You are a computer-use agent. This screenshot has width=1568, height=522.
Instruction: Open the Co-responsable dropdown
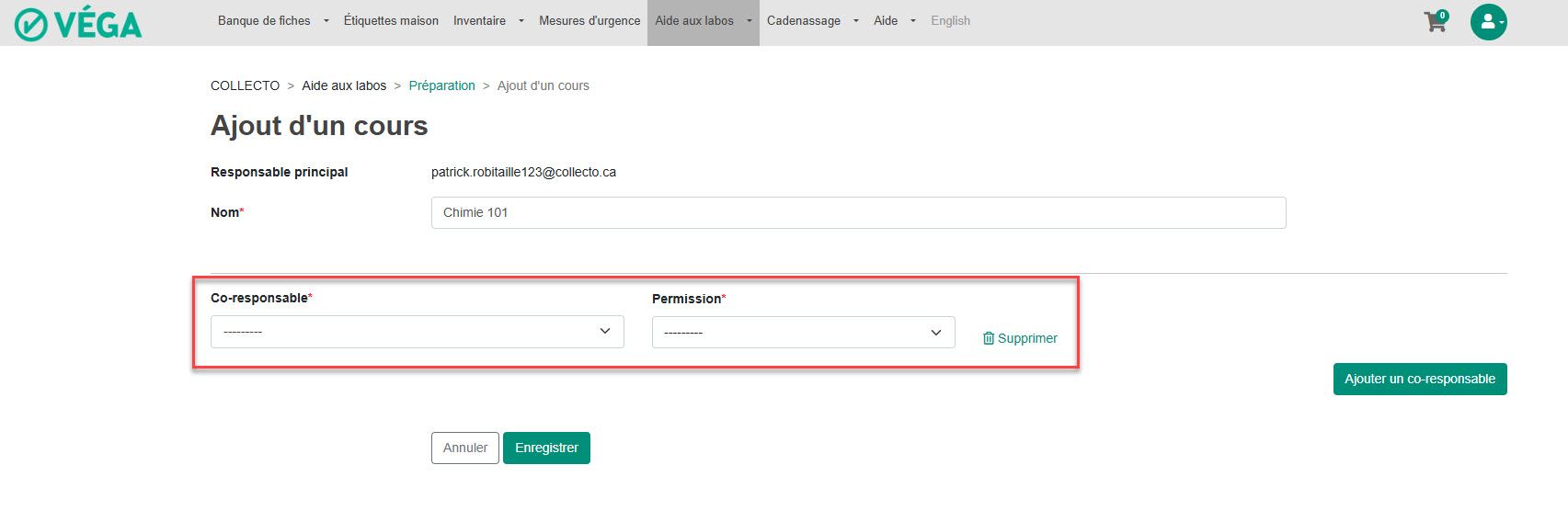tap(417, 332)
